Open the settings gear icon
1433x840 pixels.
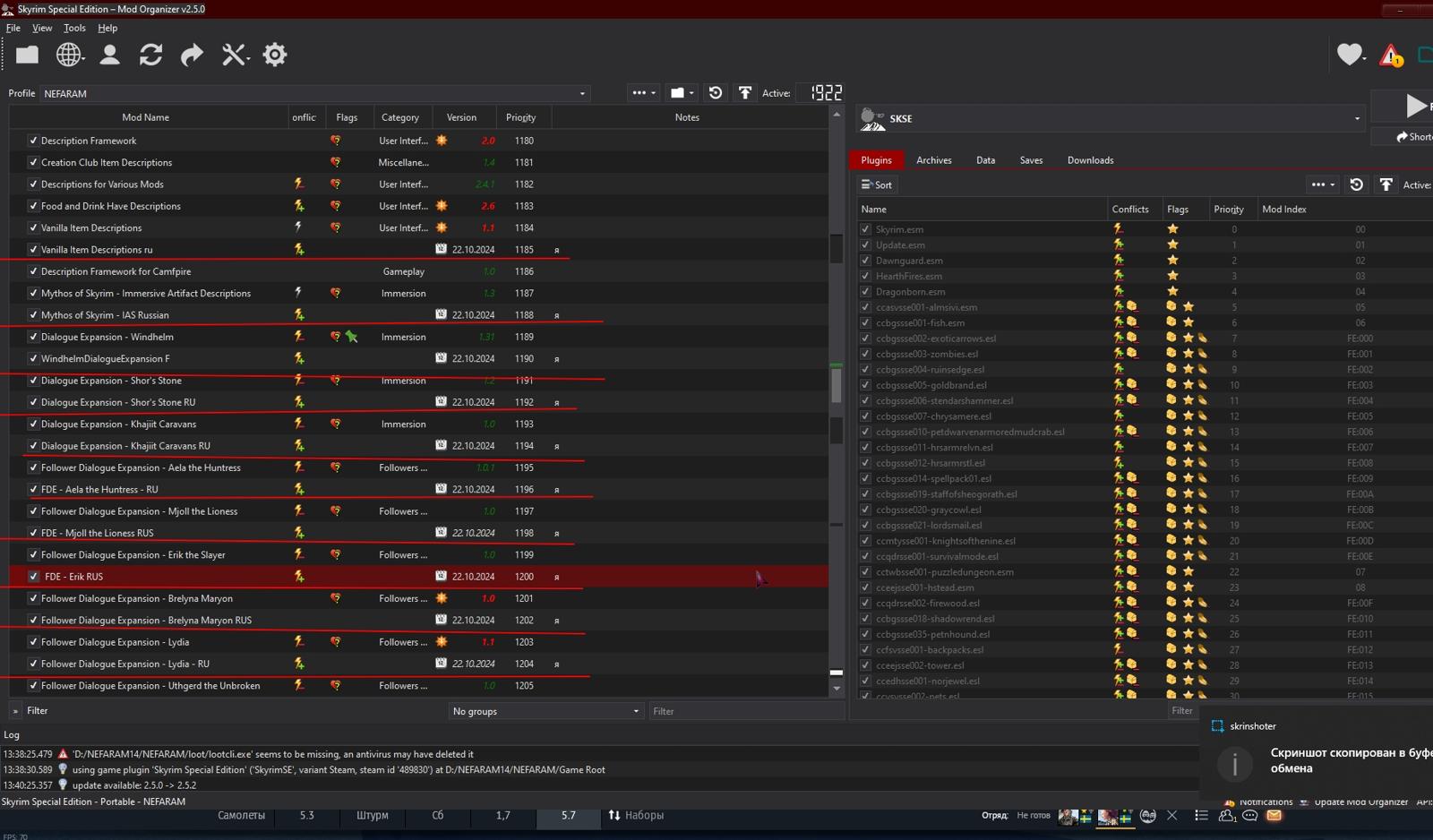coord(275,55)
